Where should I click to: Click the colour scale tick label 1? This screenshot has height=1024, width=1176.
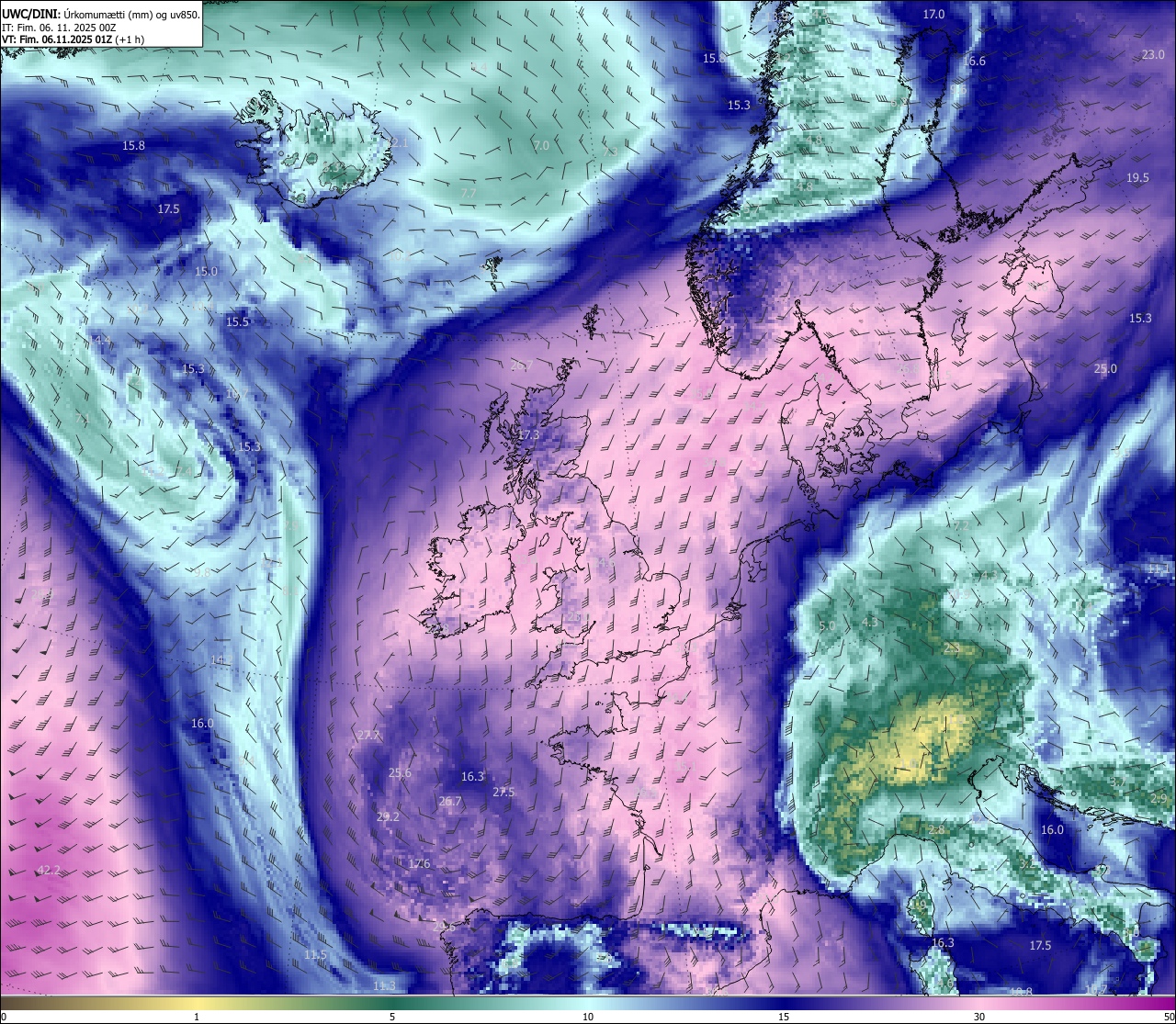196,1017
